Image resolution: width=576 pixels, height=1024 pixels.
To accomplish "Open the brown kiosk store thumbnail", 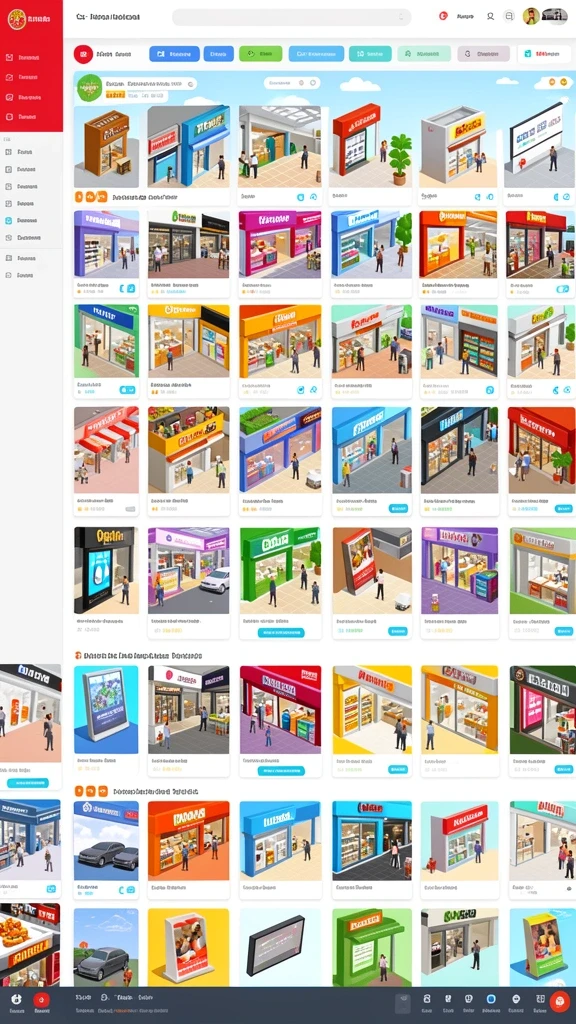I will point(106,144).
